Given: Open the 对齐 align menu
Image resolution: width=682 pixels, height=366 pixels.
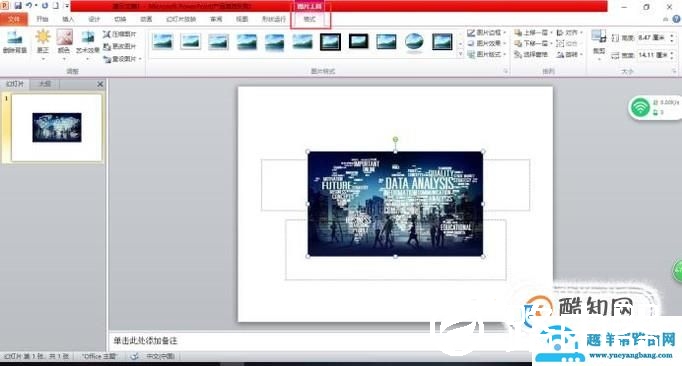Looking at the screenshot, I should 569,33.
